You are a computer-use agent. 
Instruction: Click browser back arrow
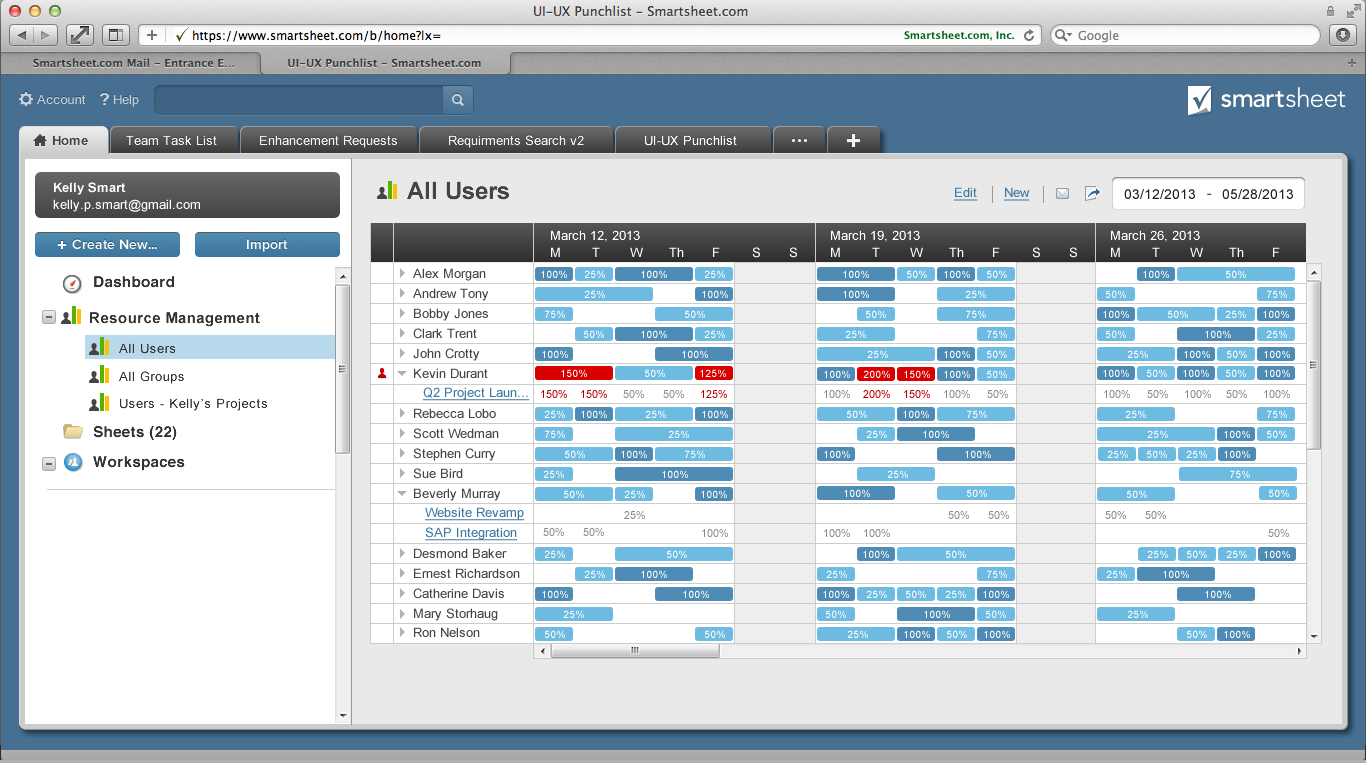[x=22, y=35]
